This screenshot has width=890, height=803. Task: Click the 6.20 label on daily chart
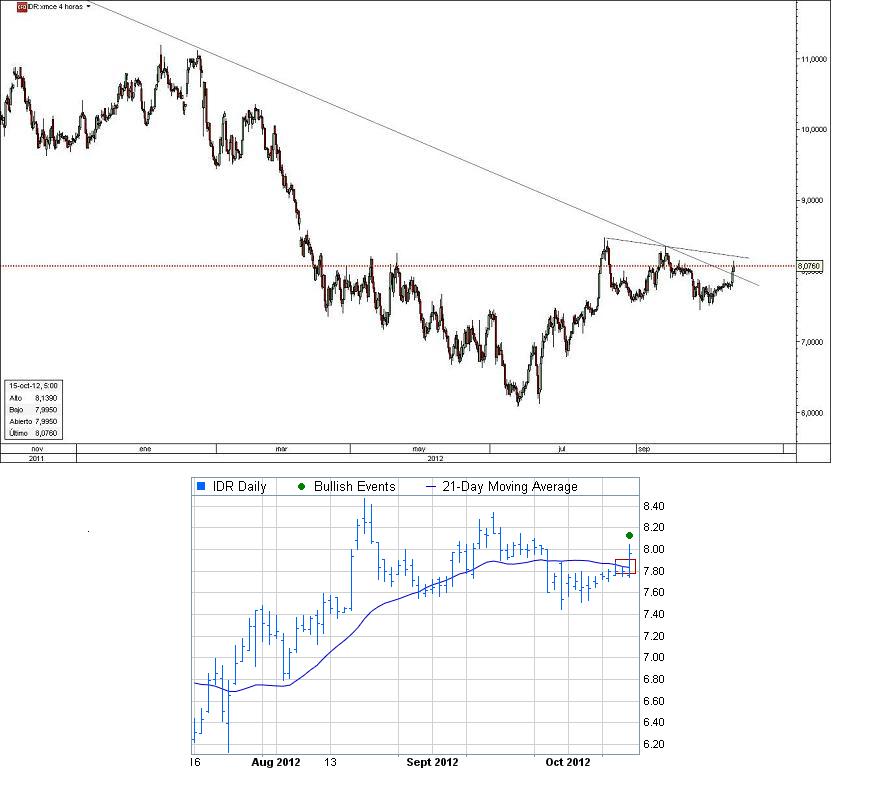(x=653, y=744)
